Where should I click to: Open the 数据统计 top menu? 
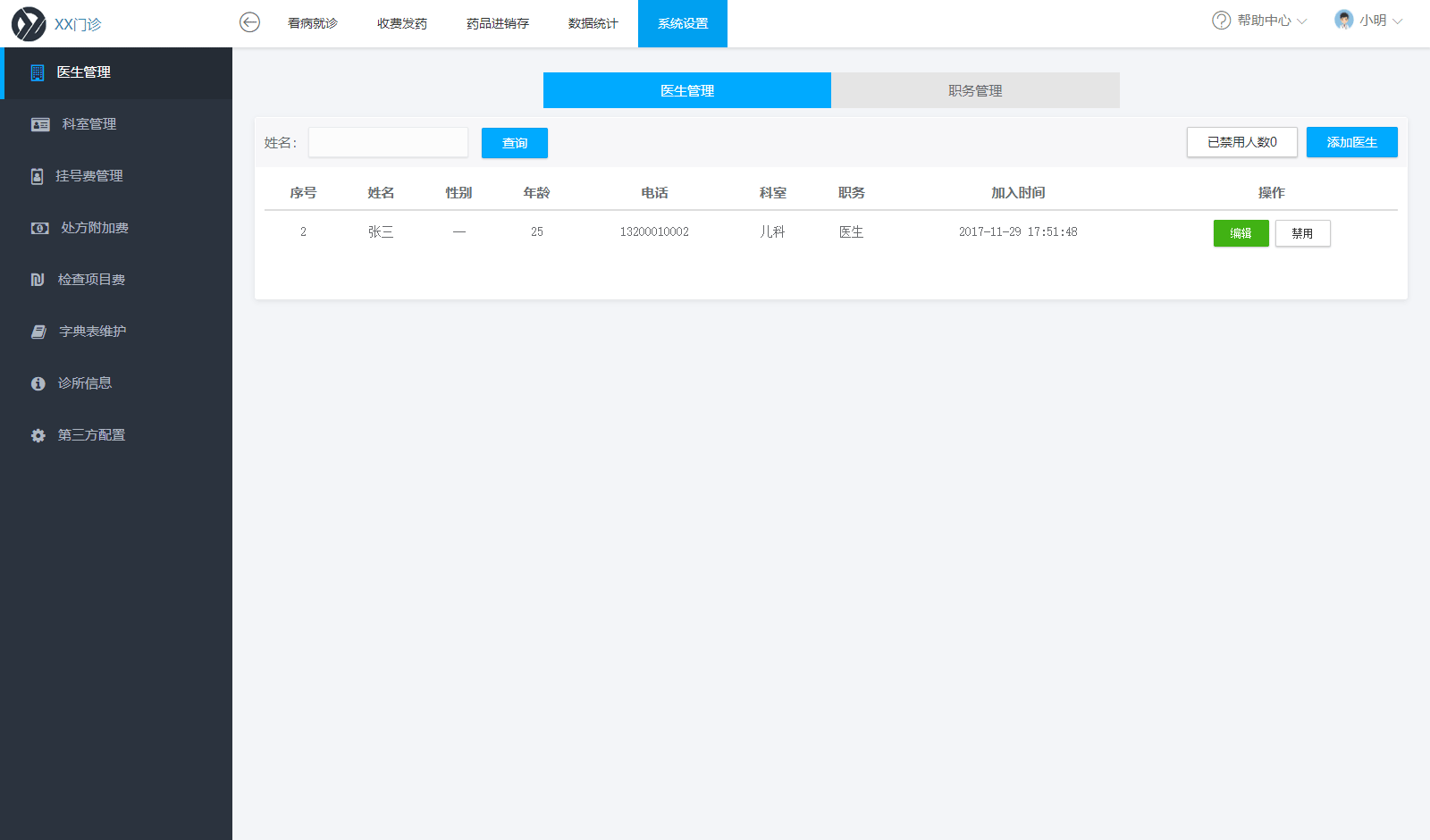coord(593,23)
